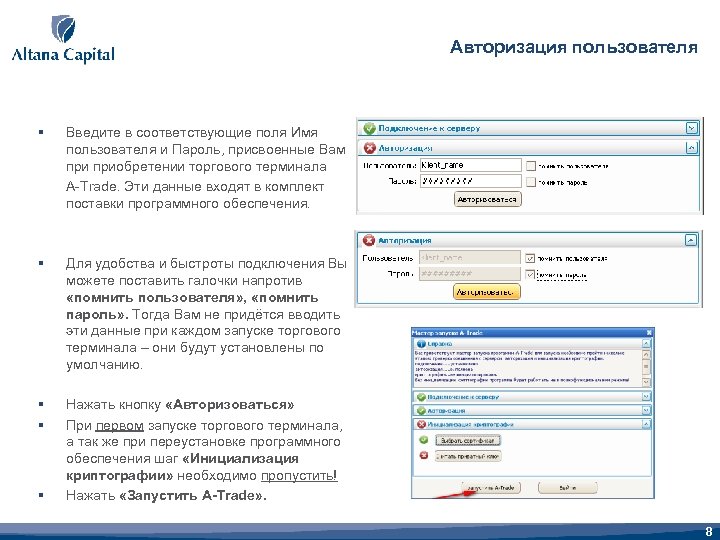Image resolution: width=720 pixels, height=540 pixels.
Task: Click the slide title 'Авторизация пользователя'
Action: tap(574, 47)
